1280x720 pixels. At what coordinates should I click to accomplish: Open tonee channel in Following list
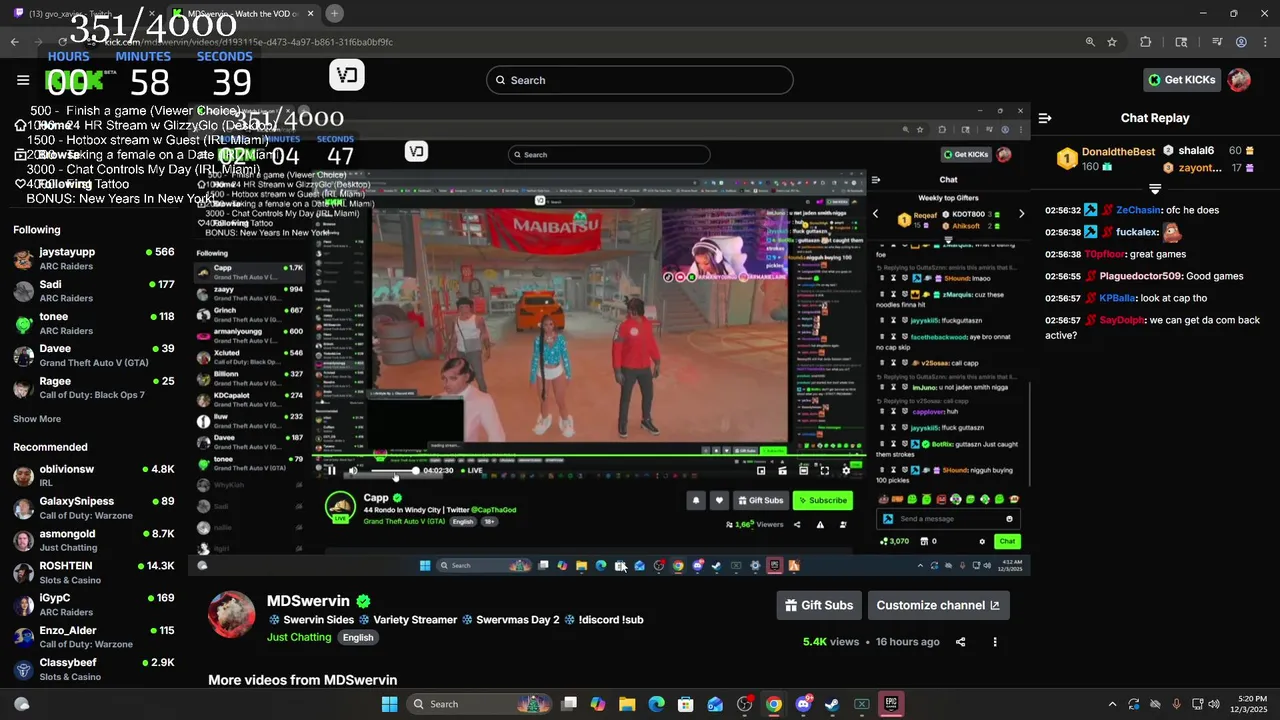(x=94, y=323)
